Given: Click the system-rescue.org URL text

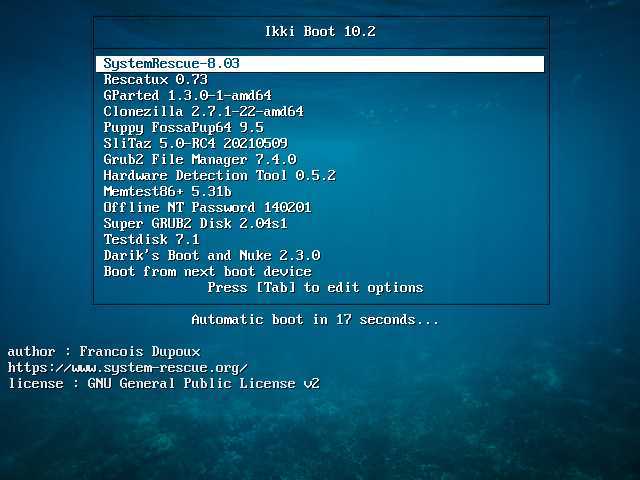Looking at the screenshot, I should [128, 368].
